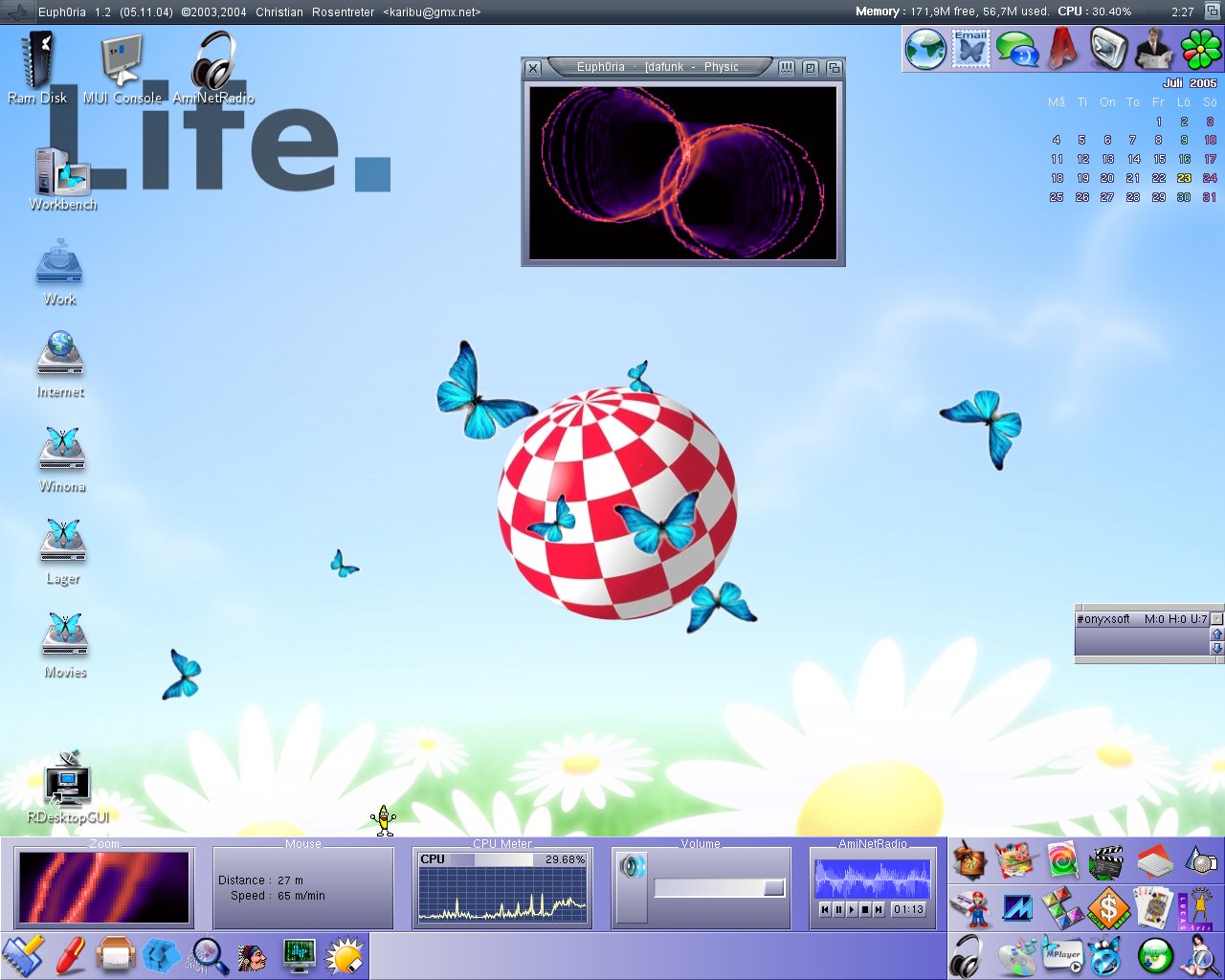This screenshot has width=1225, height=980.
Task: Select day 23 in the calendar
Action: point(1184,178)
